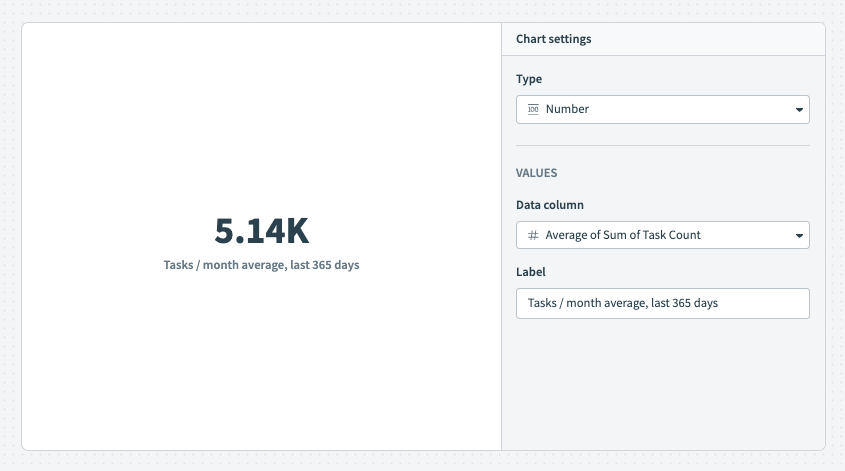Click the divider line under Type dropdown
Screen dimensions: 845x471
tap(662, 146)
